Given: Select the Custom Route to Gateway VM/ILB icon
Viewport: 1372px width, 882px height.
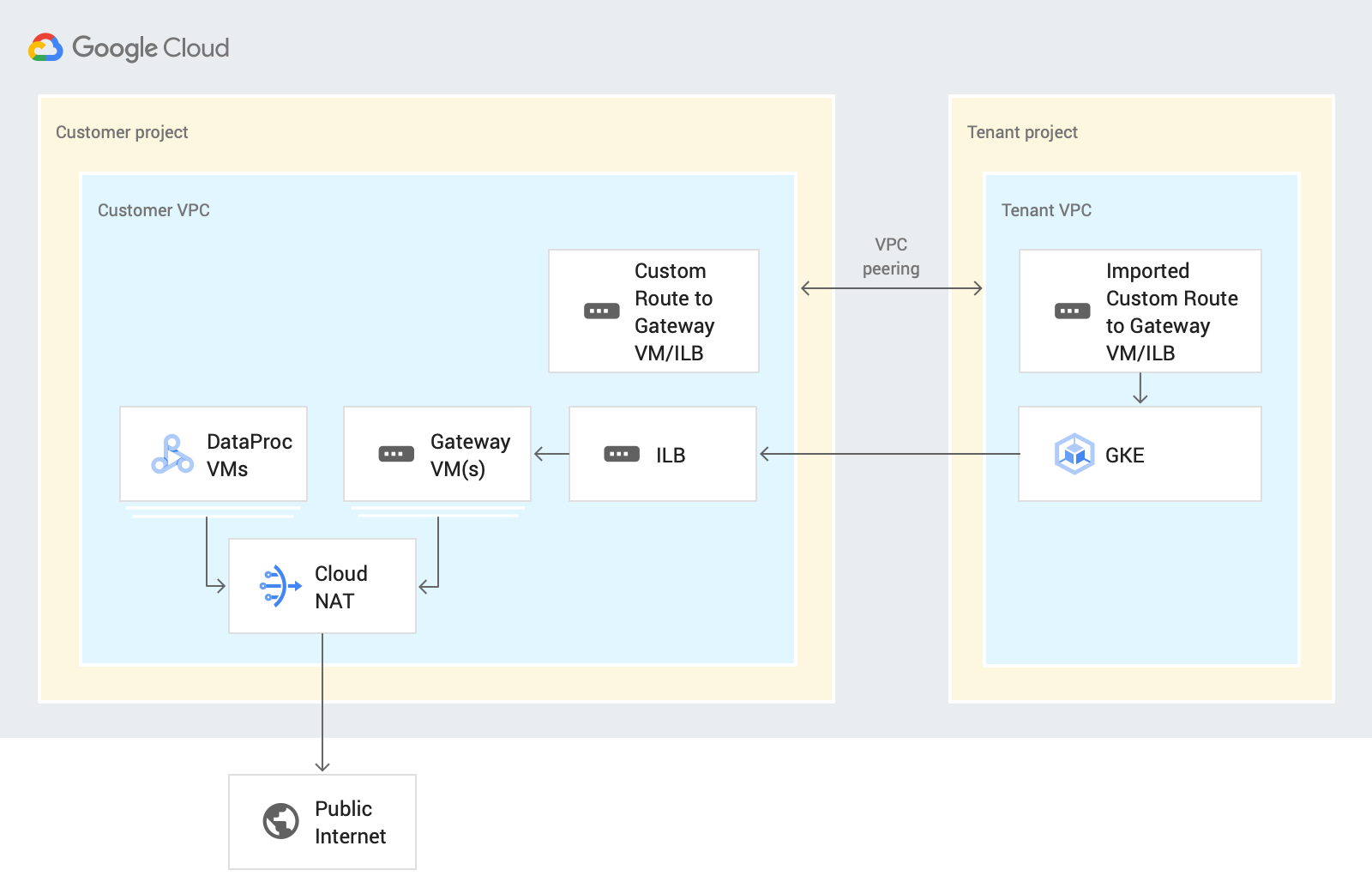Looking at the screenshot, I should (x=600, y=311).
